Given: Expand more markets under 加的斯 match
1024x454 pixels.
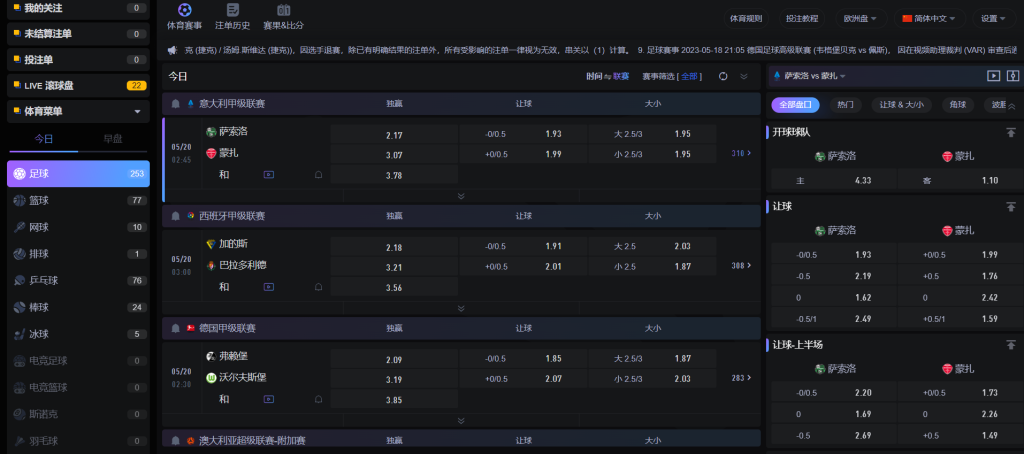Looking at the screenshot, I should (461, 309).
